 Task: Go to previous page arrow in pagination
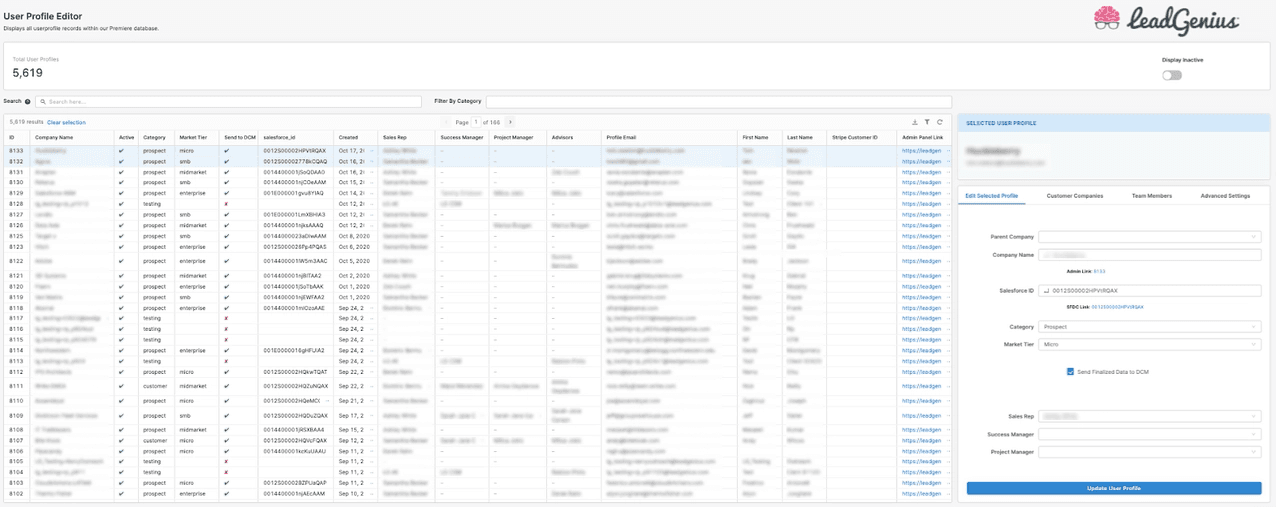(x=446, y=122)
